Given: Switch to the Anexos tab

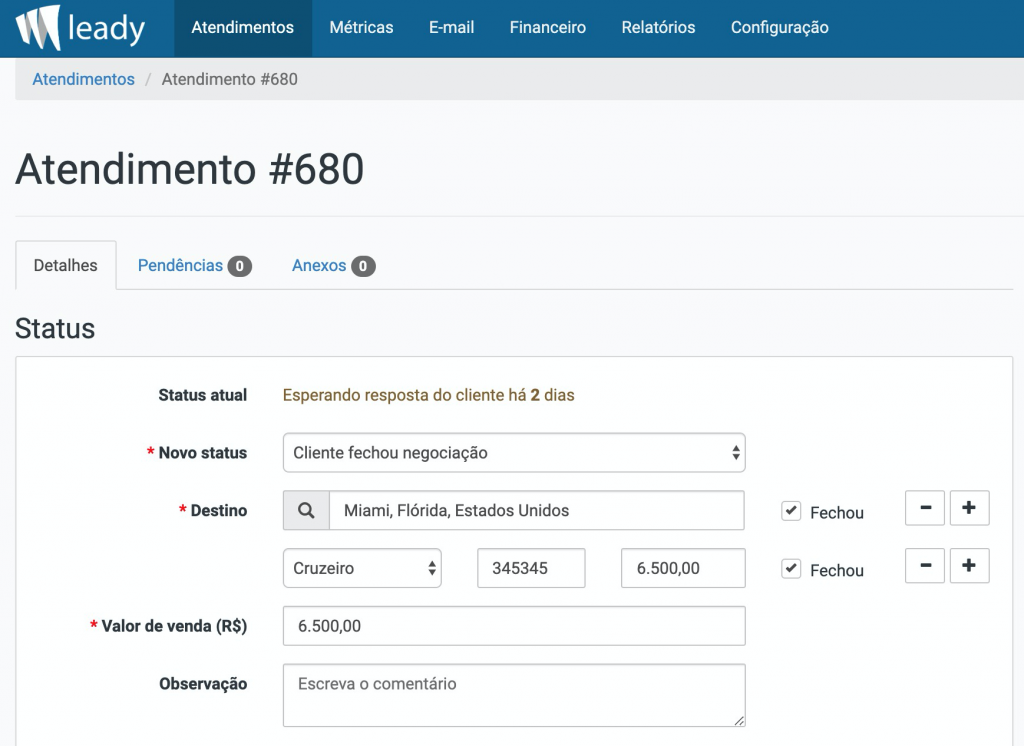Looking at the screenshot, I should 333,265.
